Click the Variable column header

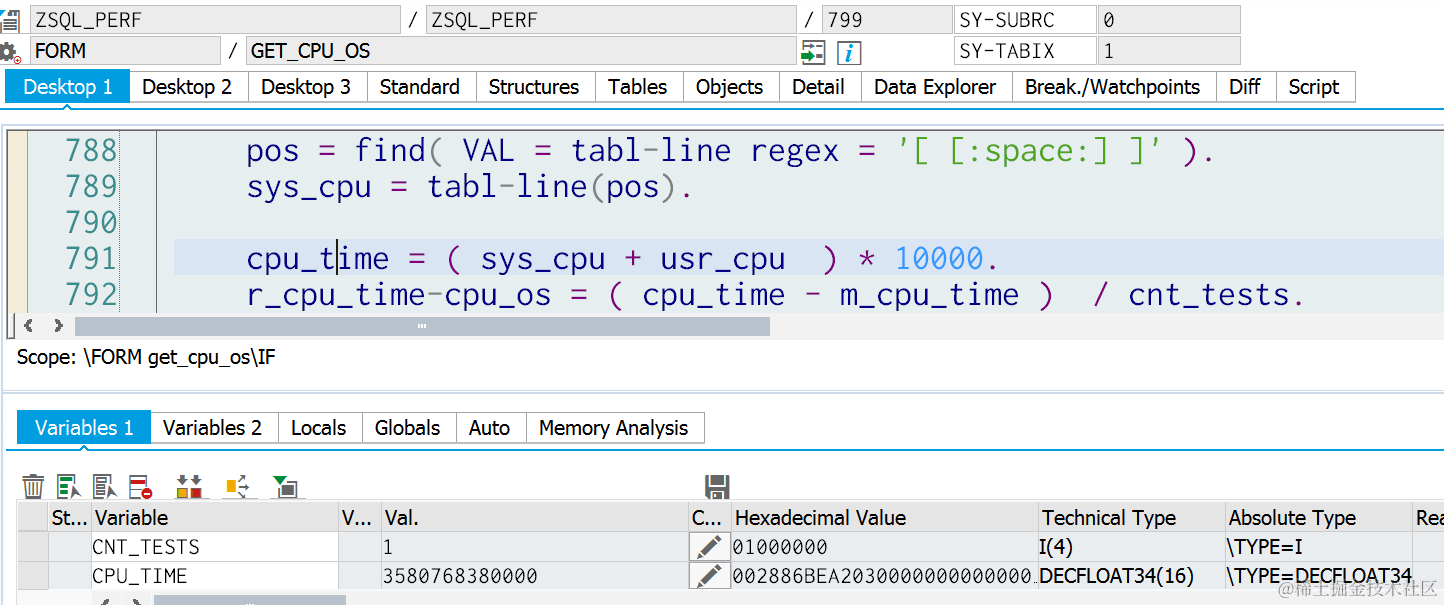coord(214,518)
